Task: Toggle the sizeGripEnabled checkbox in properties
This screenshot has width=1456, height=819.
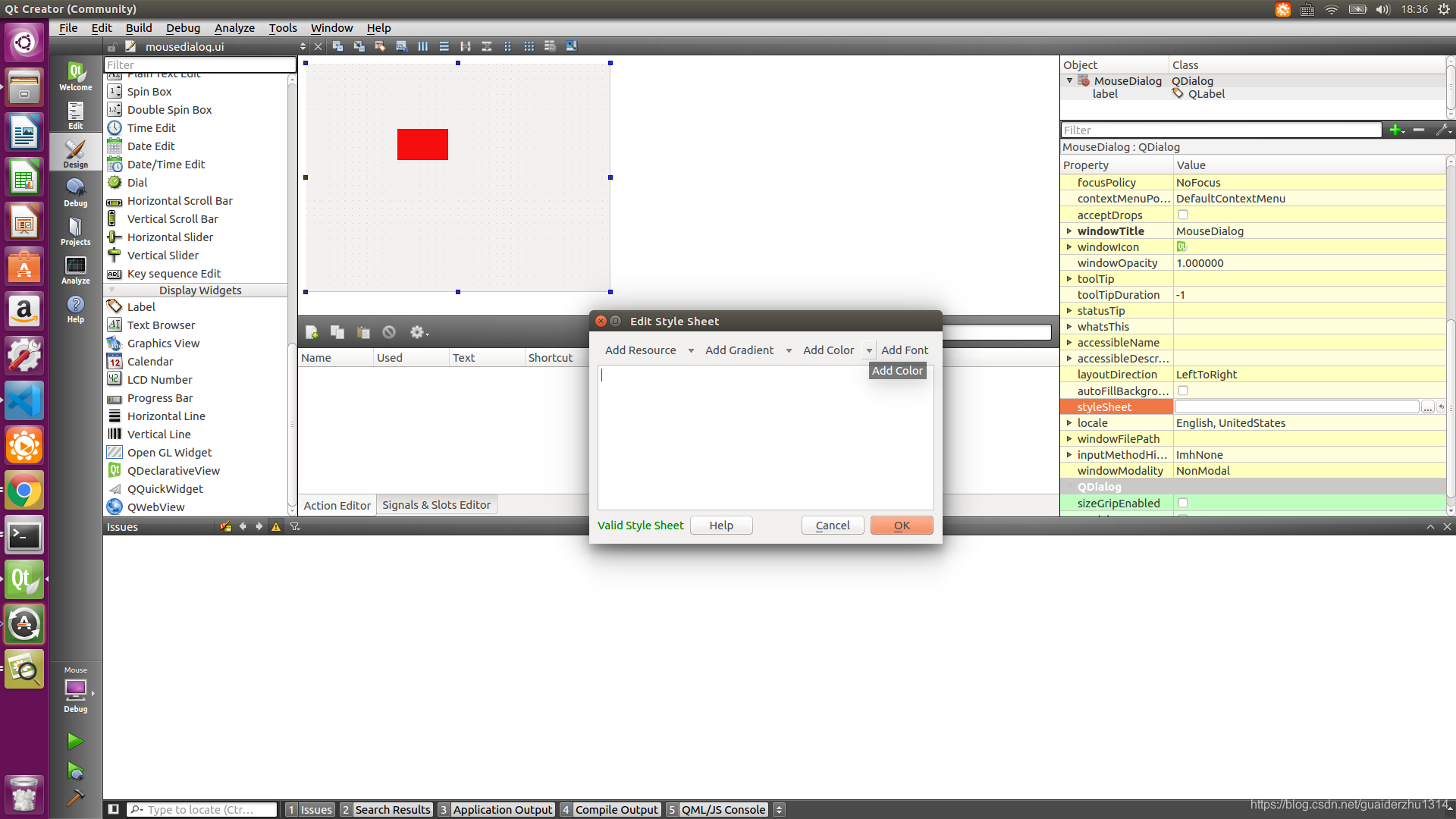Action: (1182, 502)
